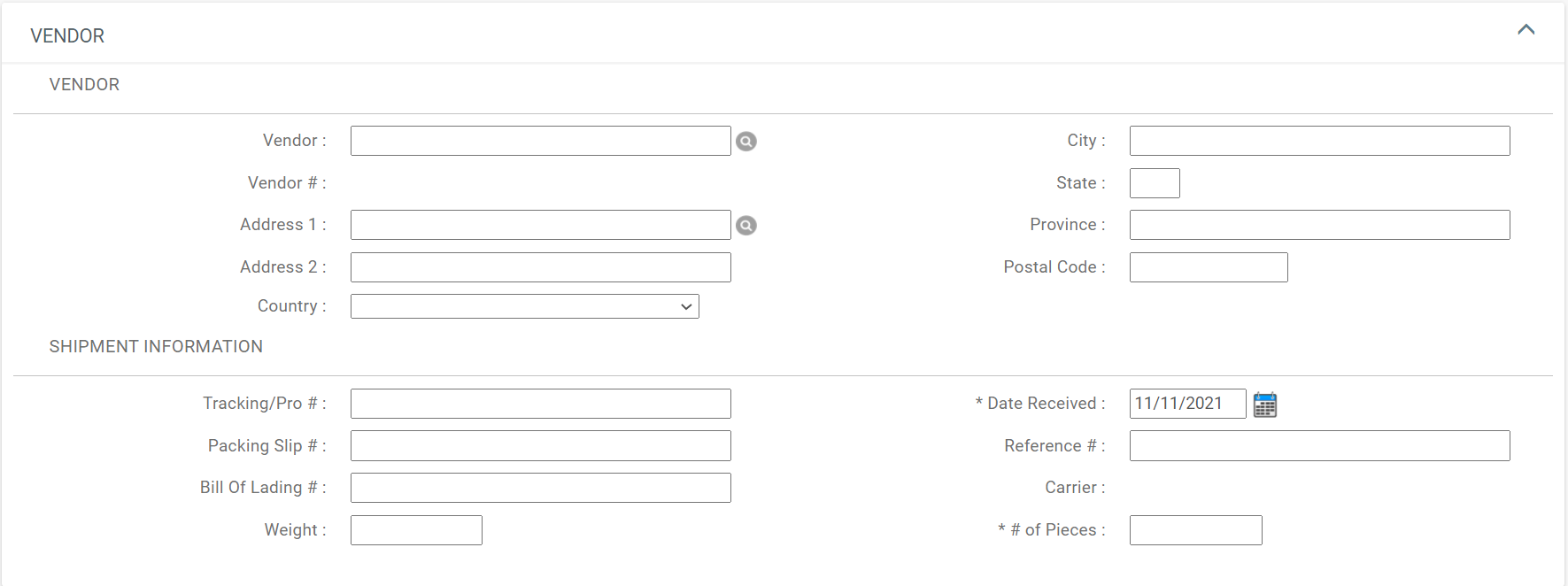Open the Country dropdown list

click(524, 306)
